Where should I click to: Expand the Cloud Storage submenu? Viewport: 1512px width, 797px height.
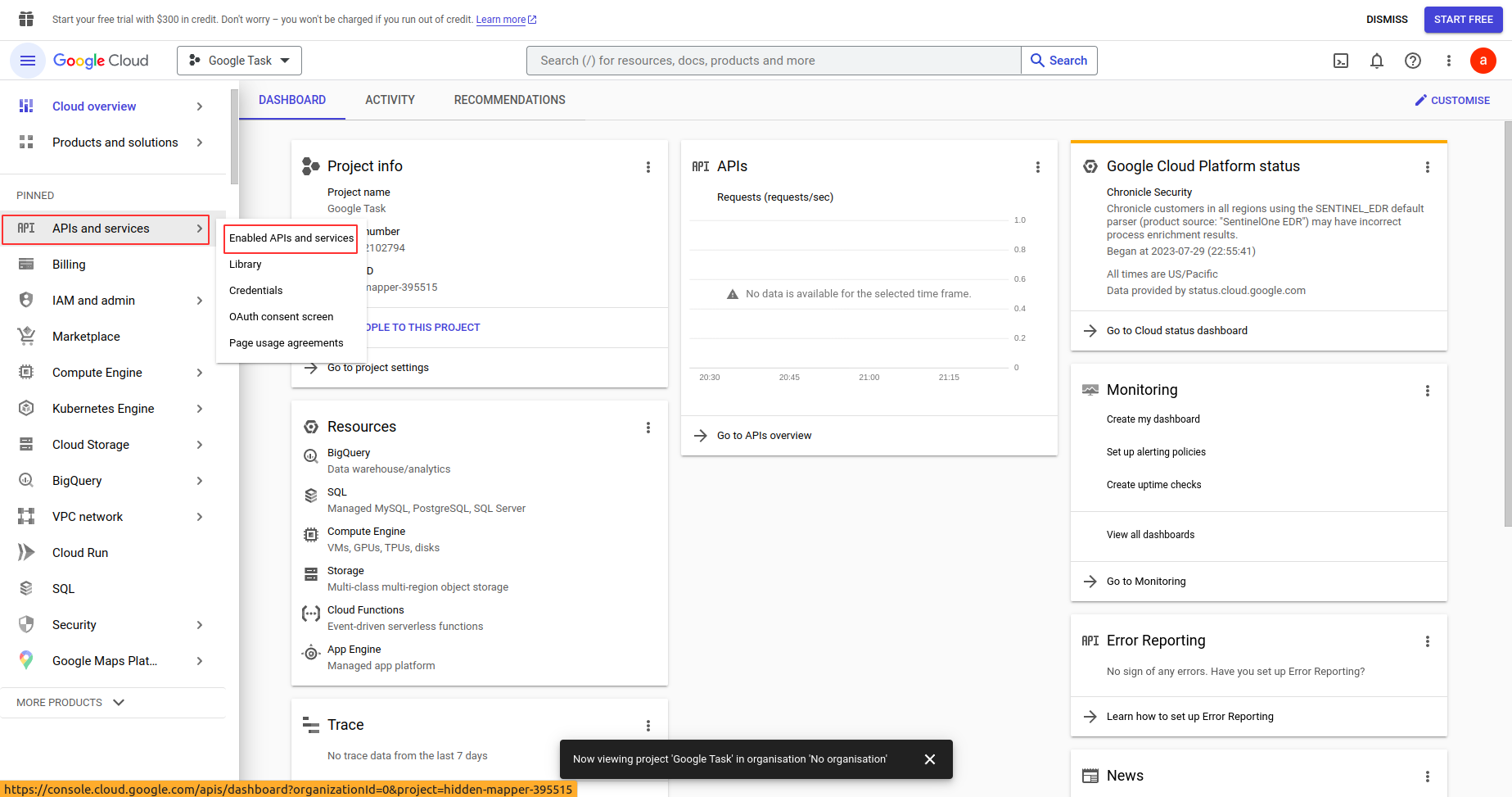(200, 445)
